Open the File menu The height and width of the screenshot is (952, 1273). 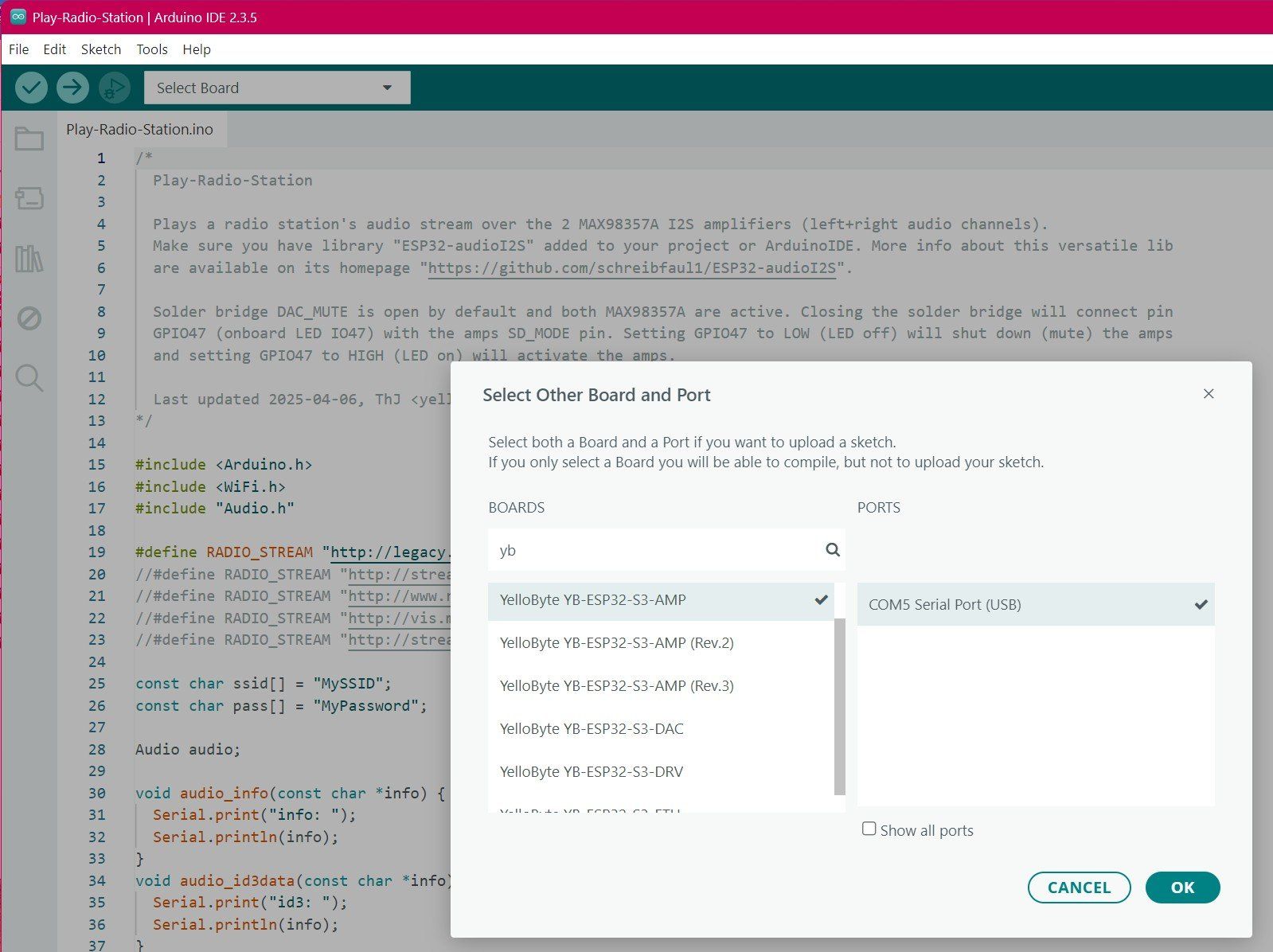pos(18,49)
